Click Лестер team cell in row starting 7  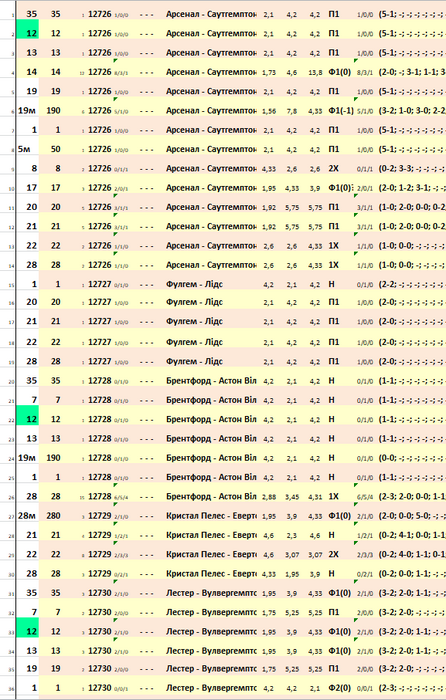click(211, 612)
